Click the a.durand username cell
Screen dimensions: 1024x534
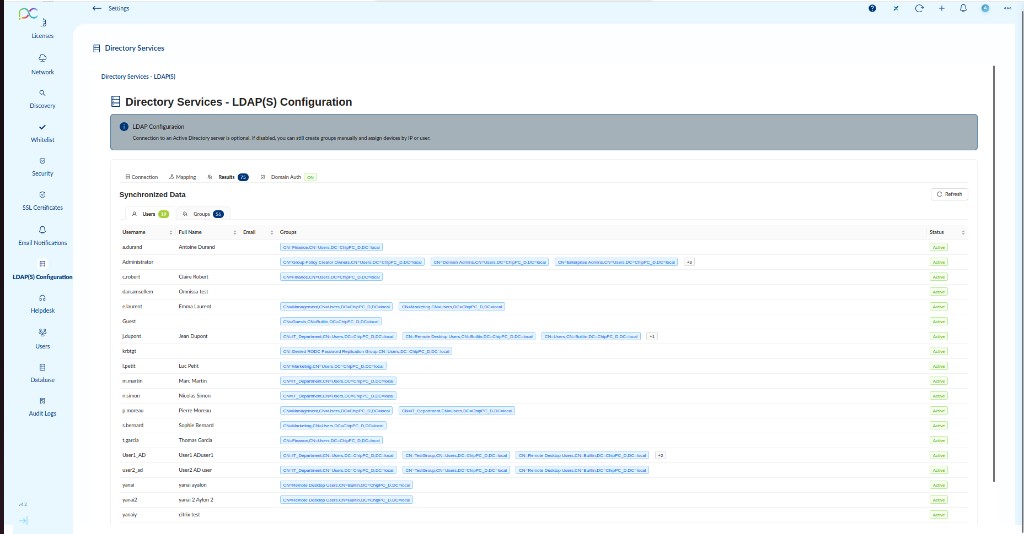point(132,247)
